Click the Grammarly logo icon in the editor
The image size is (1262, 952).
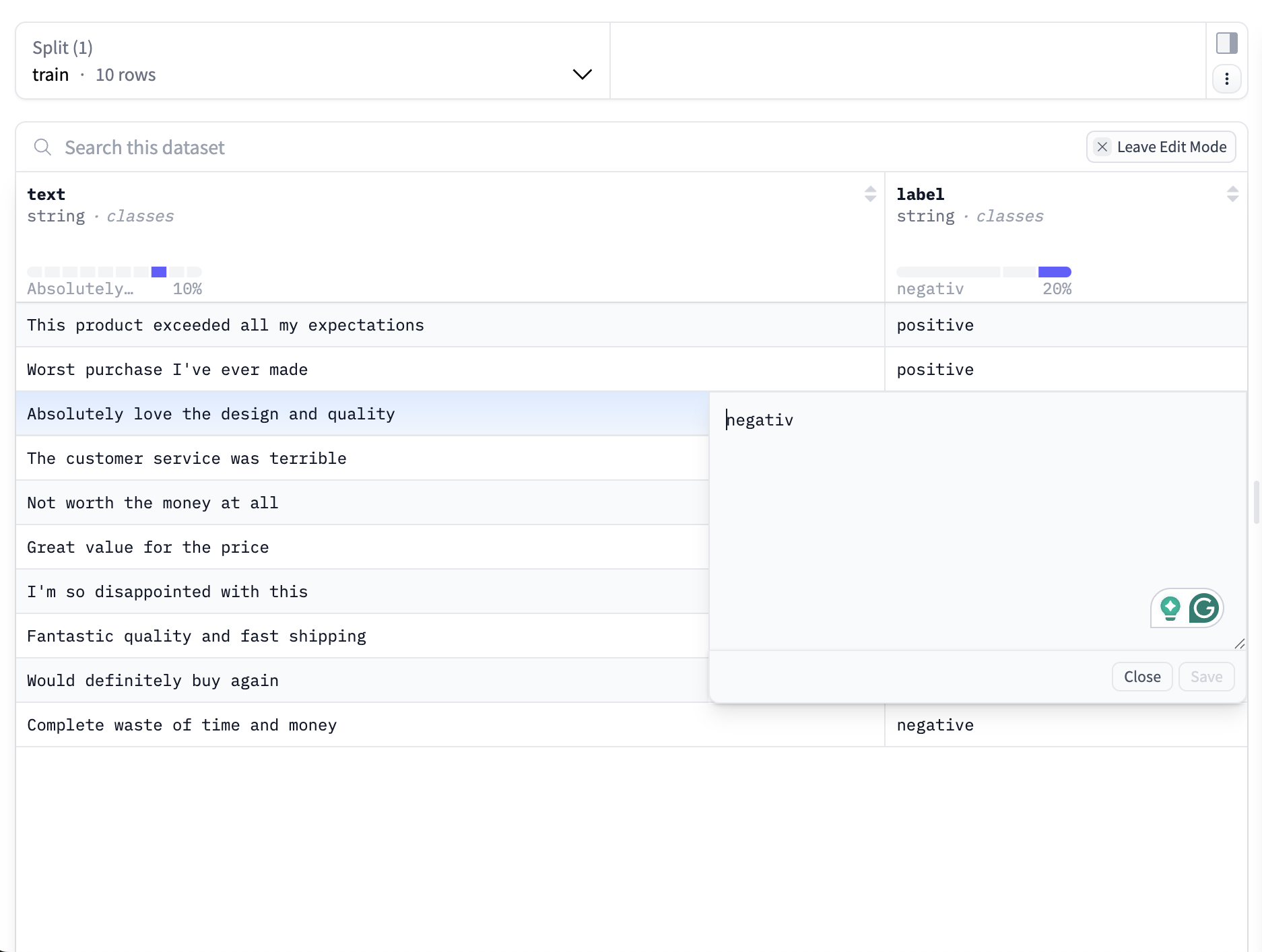1205,608
